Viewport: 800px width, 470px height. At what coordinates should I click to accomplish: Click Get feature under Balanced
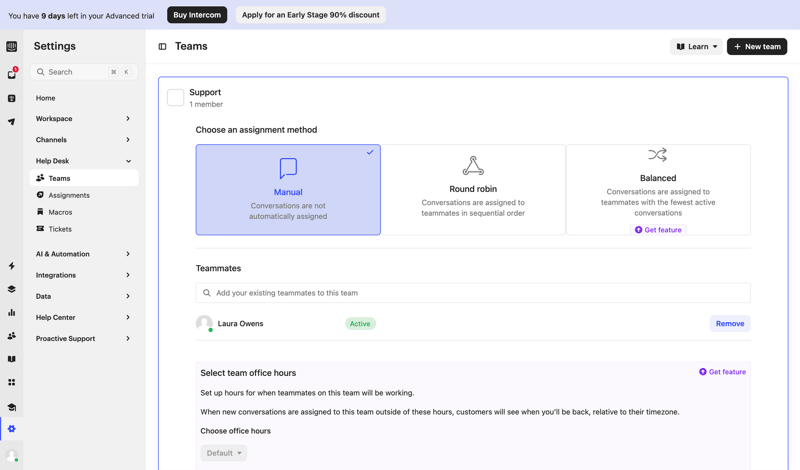[658, 230]
